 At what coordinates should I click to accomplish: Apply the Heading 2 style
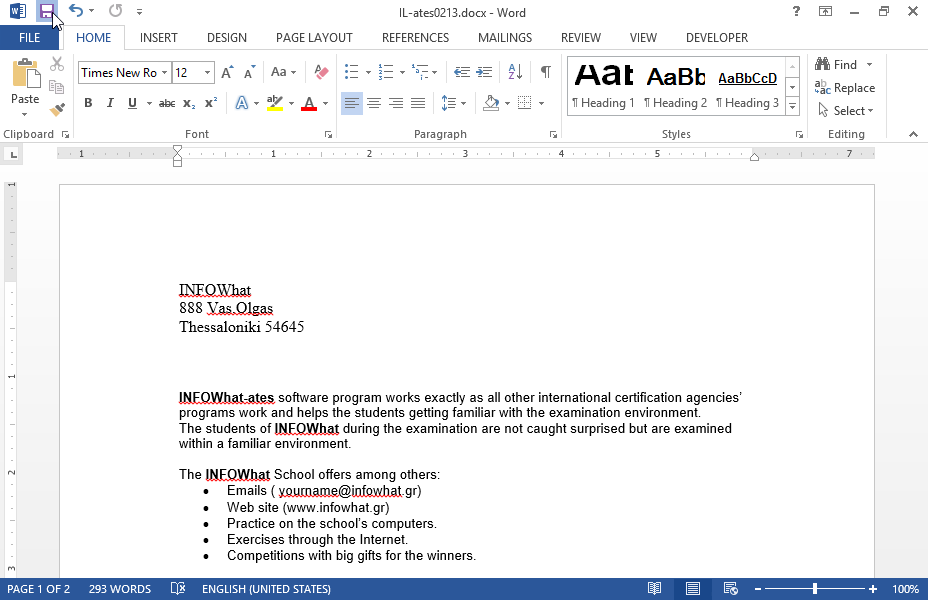[x=675, y=86]
